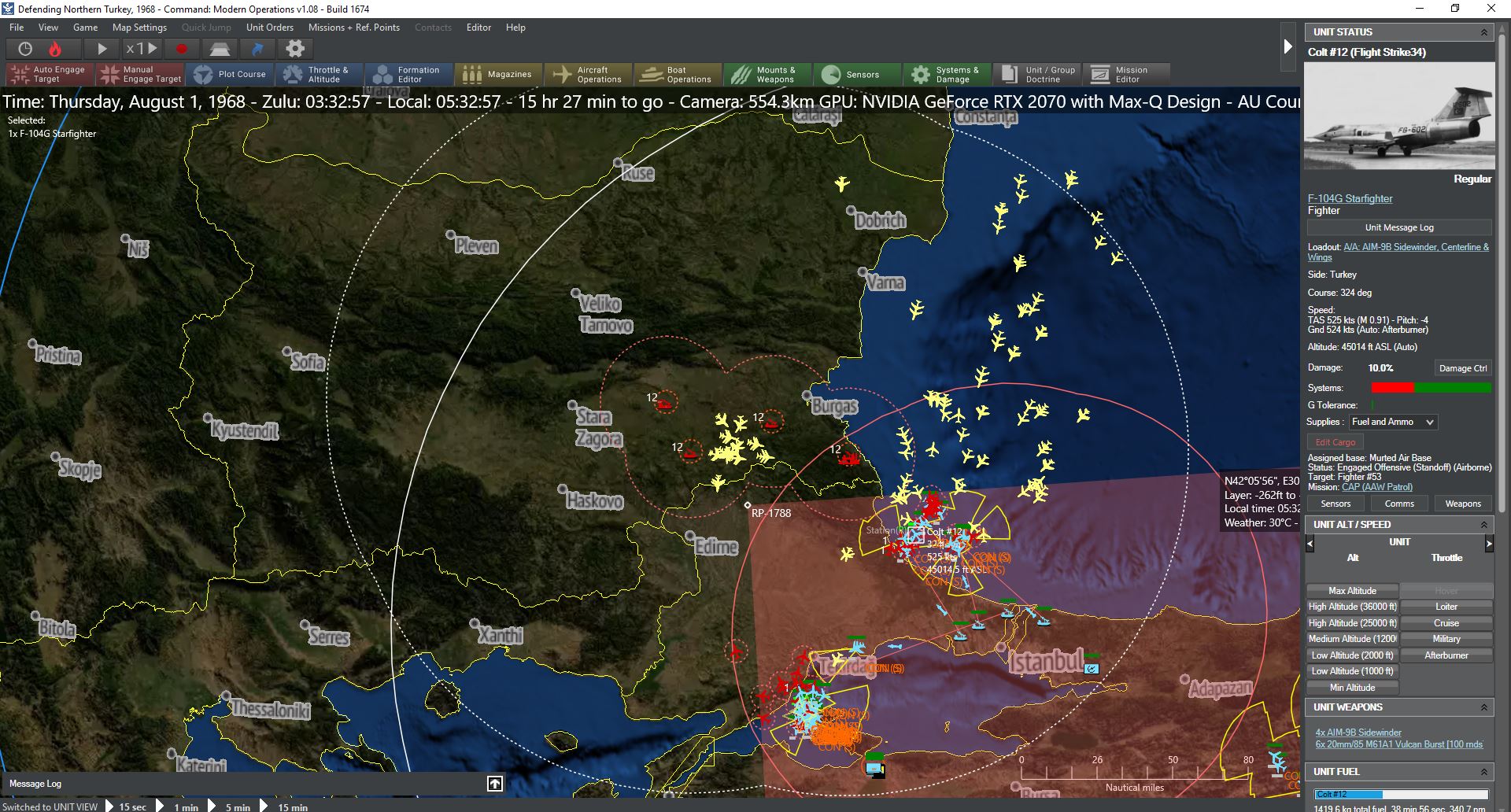Set High Altitude (25000 ft)
1511x812 pixels.
tap(1352, 623)
